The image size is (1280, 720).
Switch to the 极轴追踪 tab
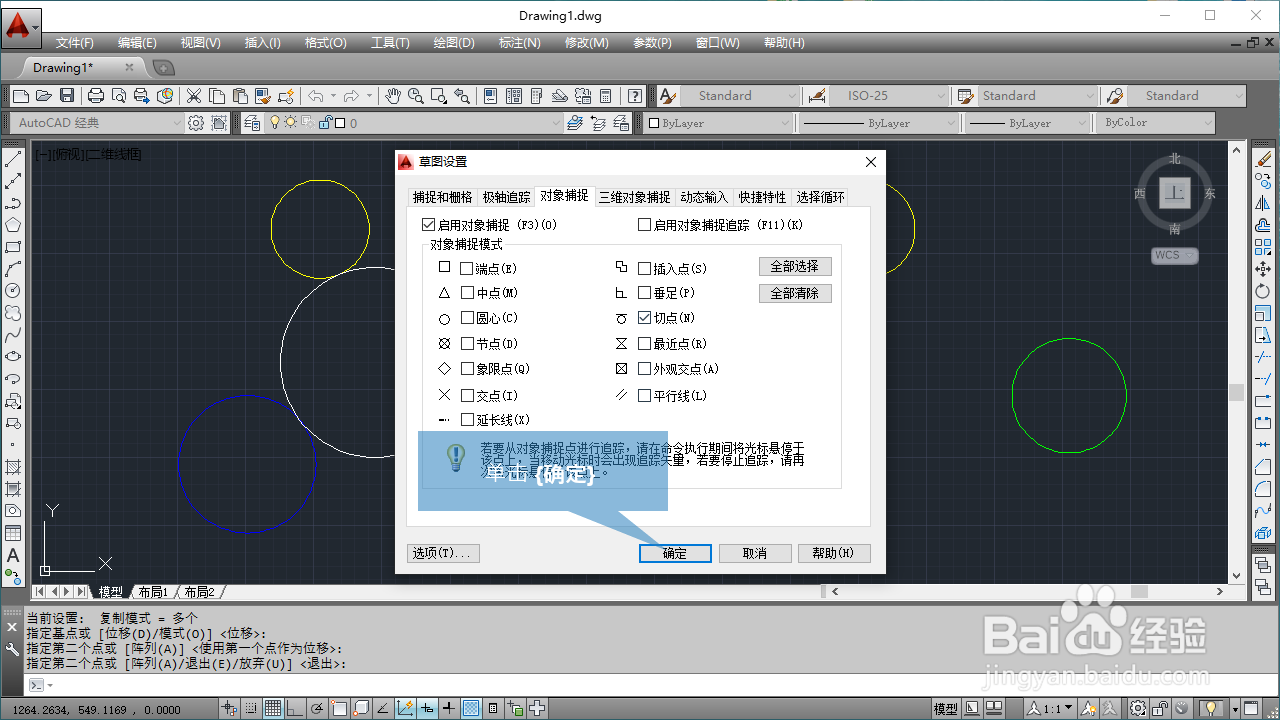point(506,197)
